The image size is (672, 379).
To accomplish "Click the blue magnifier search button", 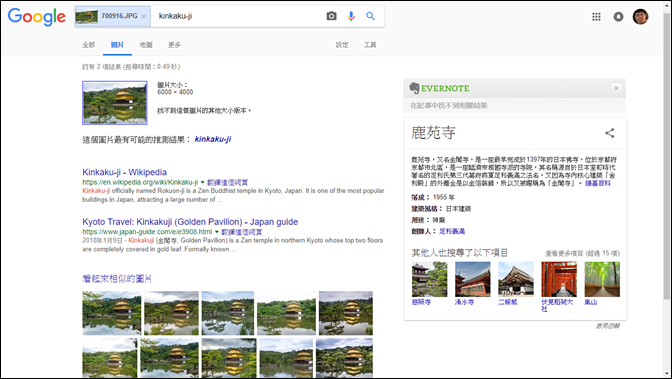I will tap(371, 16).
